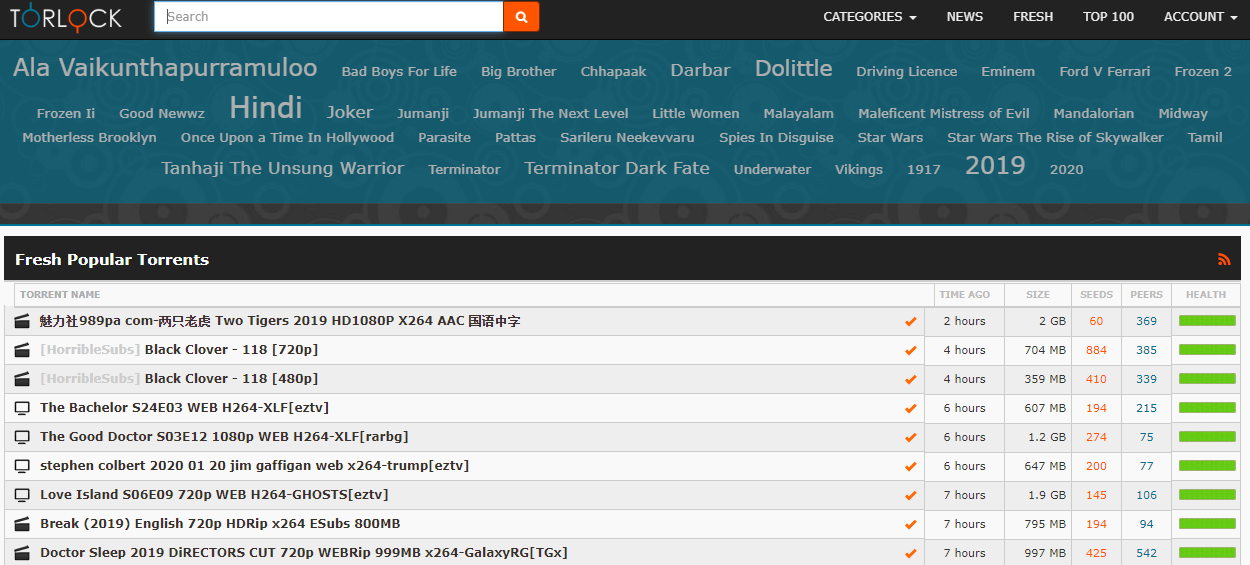Viewport: 1250px width, 565px height.
Task: Click the Torlock logo
Action: pos(65,16)
